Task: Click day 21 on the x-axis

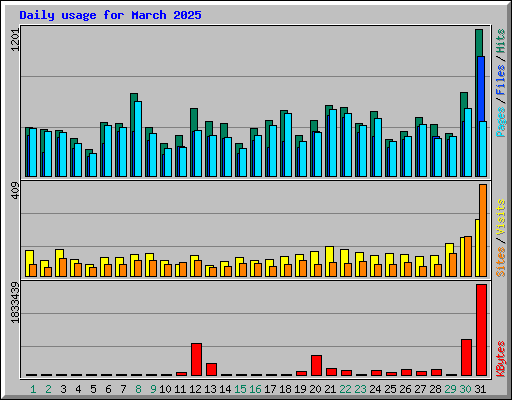Action: click(330, 389)
